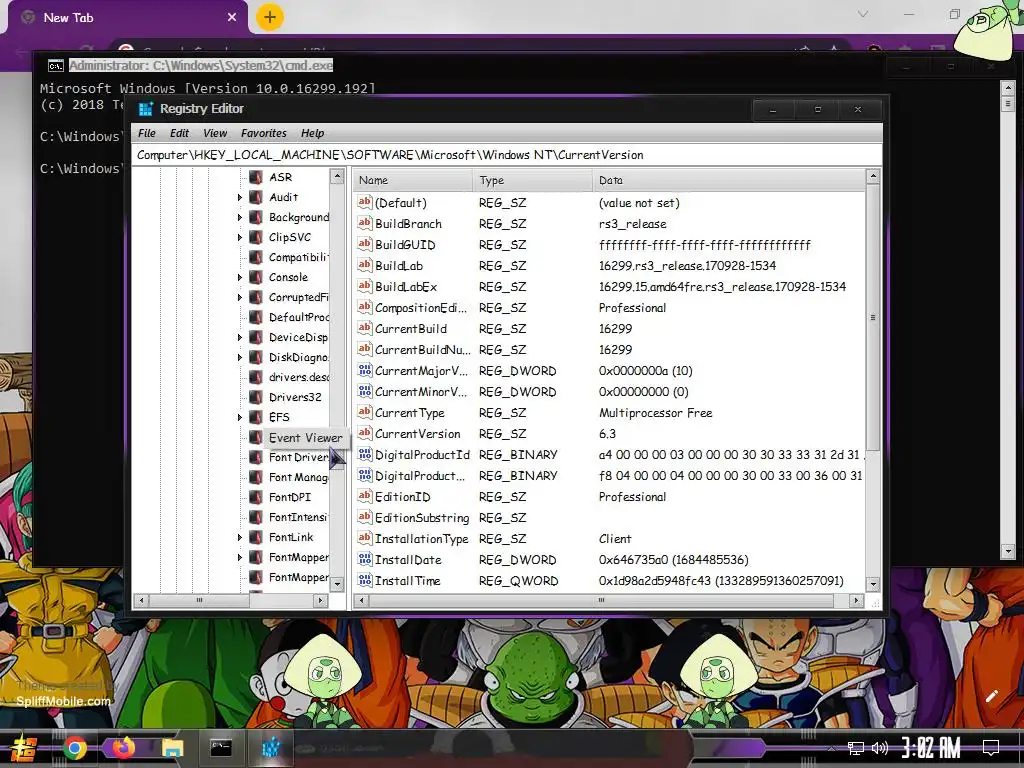Image resolution: width=1024 pixels, height=768 pixels.
Task: Click the InstallTime QWORD value icon
Action: tap(364, 581)
